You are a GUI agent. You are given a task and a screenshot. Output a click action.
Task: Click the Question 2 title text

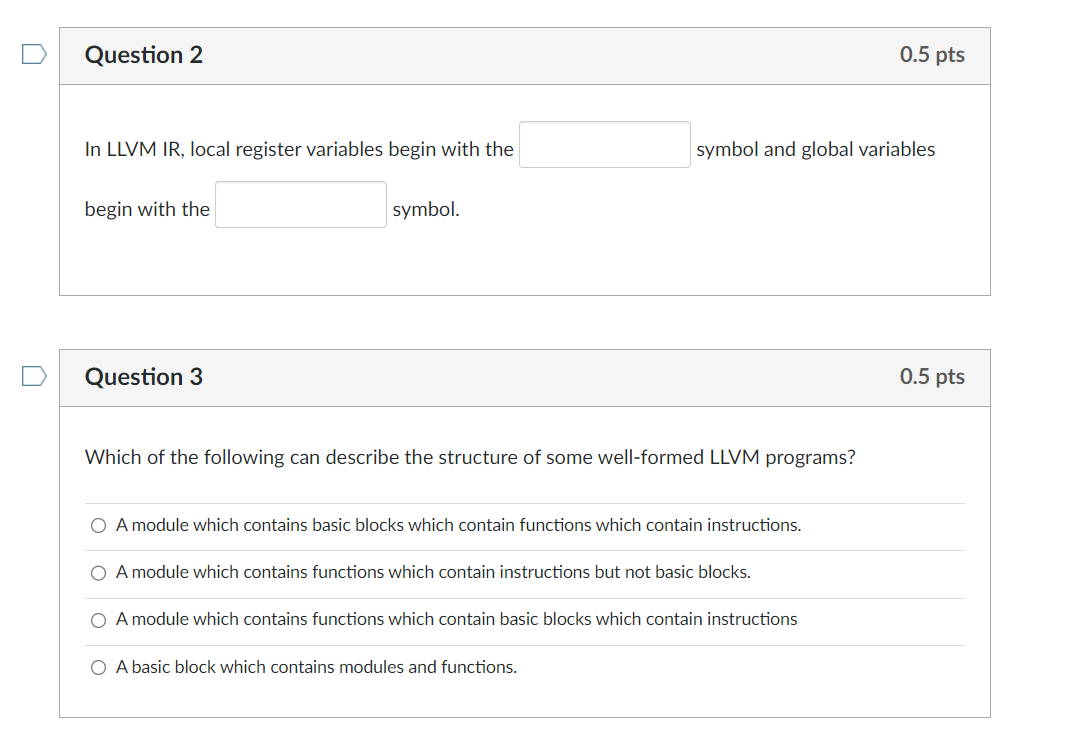[143, 55]
